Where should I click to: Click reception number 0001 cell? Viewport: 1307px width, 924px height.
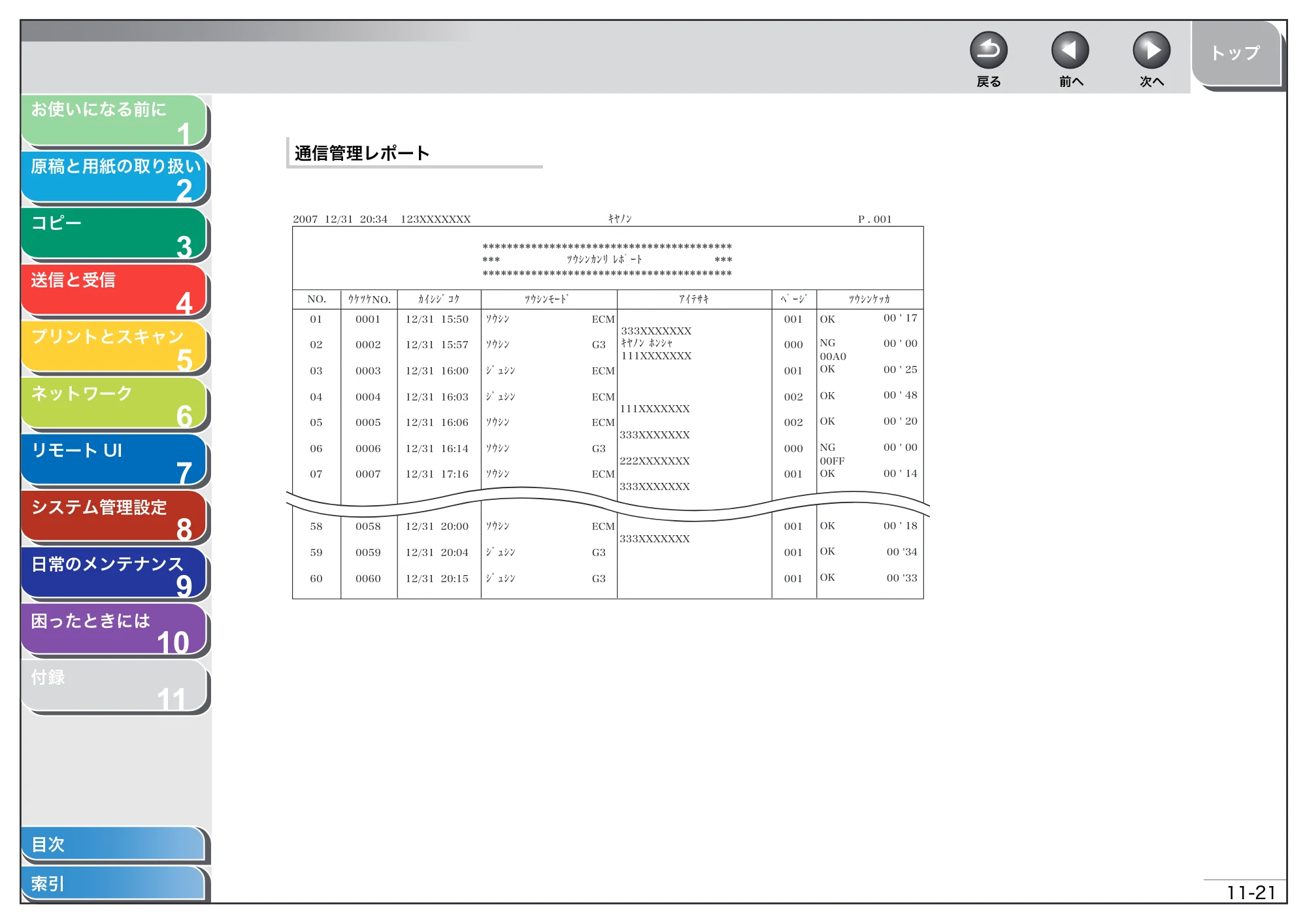[368, 320]
